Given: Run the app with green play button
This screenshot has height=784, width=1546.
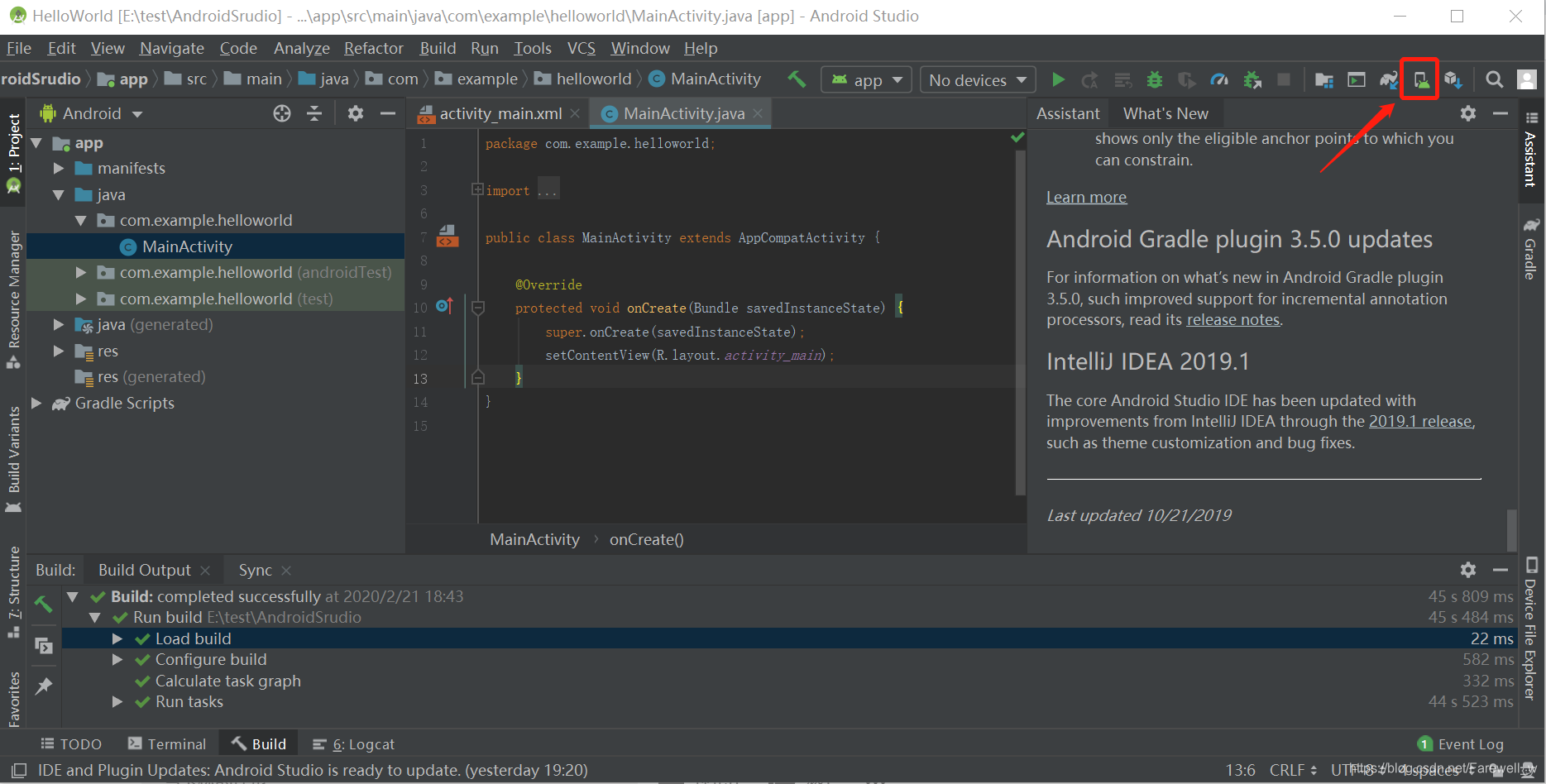Looking at the screenshot, I should [x=1058, y=79].
